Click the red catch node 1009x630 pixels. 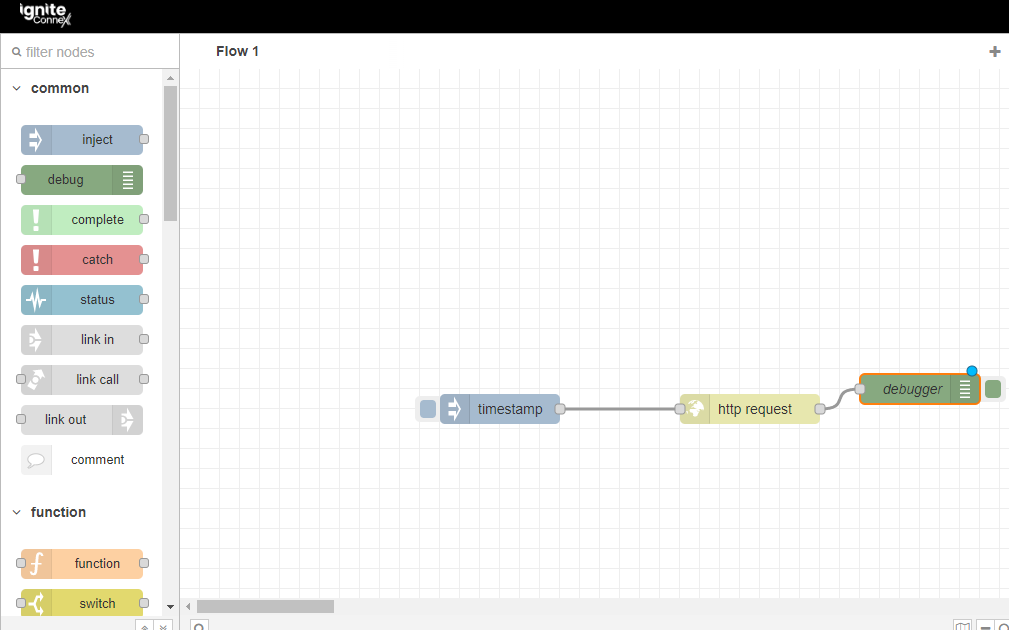[82, 260]
